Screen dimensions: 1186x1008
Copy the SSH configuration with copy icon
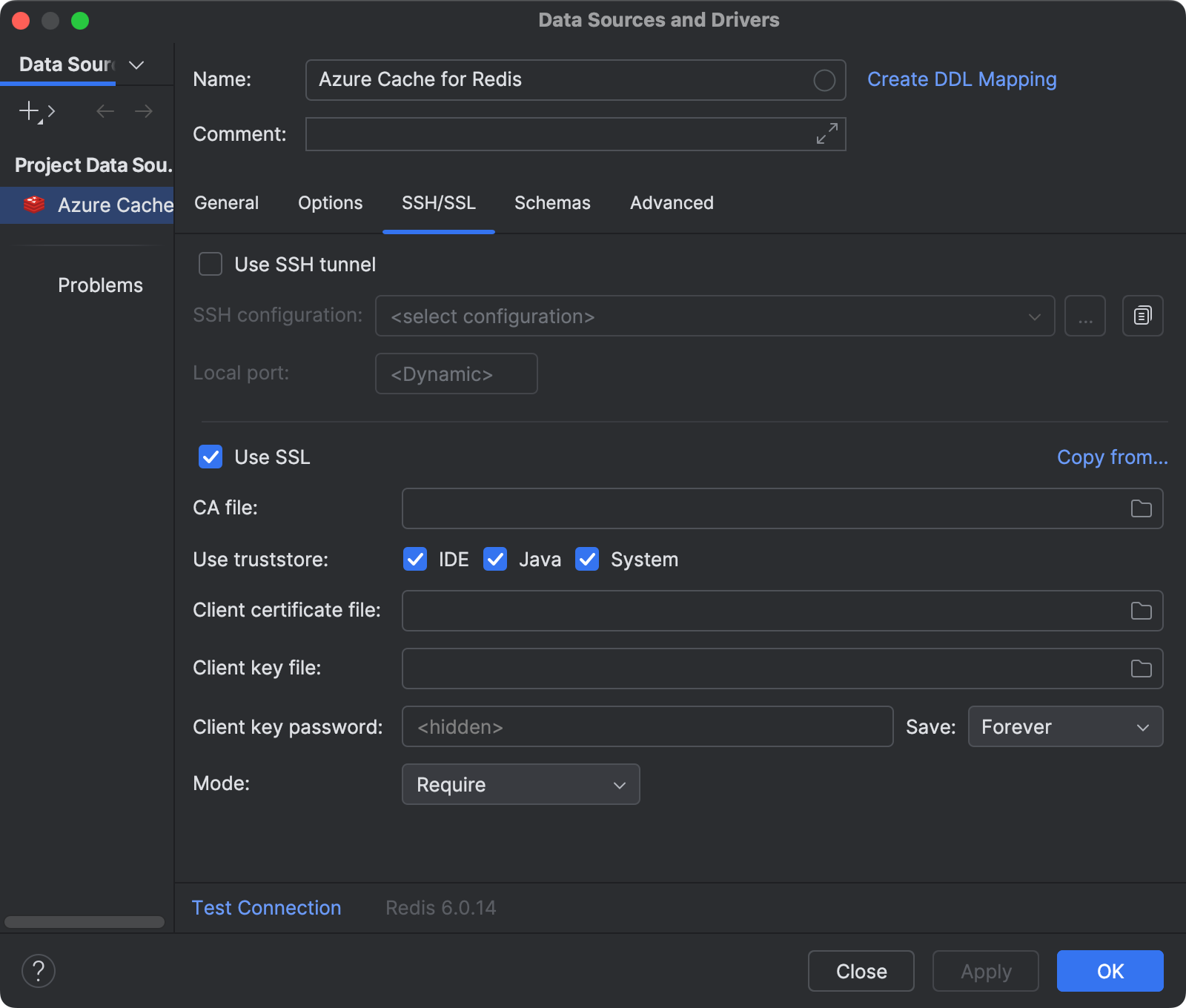(1142, 316)
